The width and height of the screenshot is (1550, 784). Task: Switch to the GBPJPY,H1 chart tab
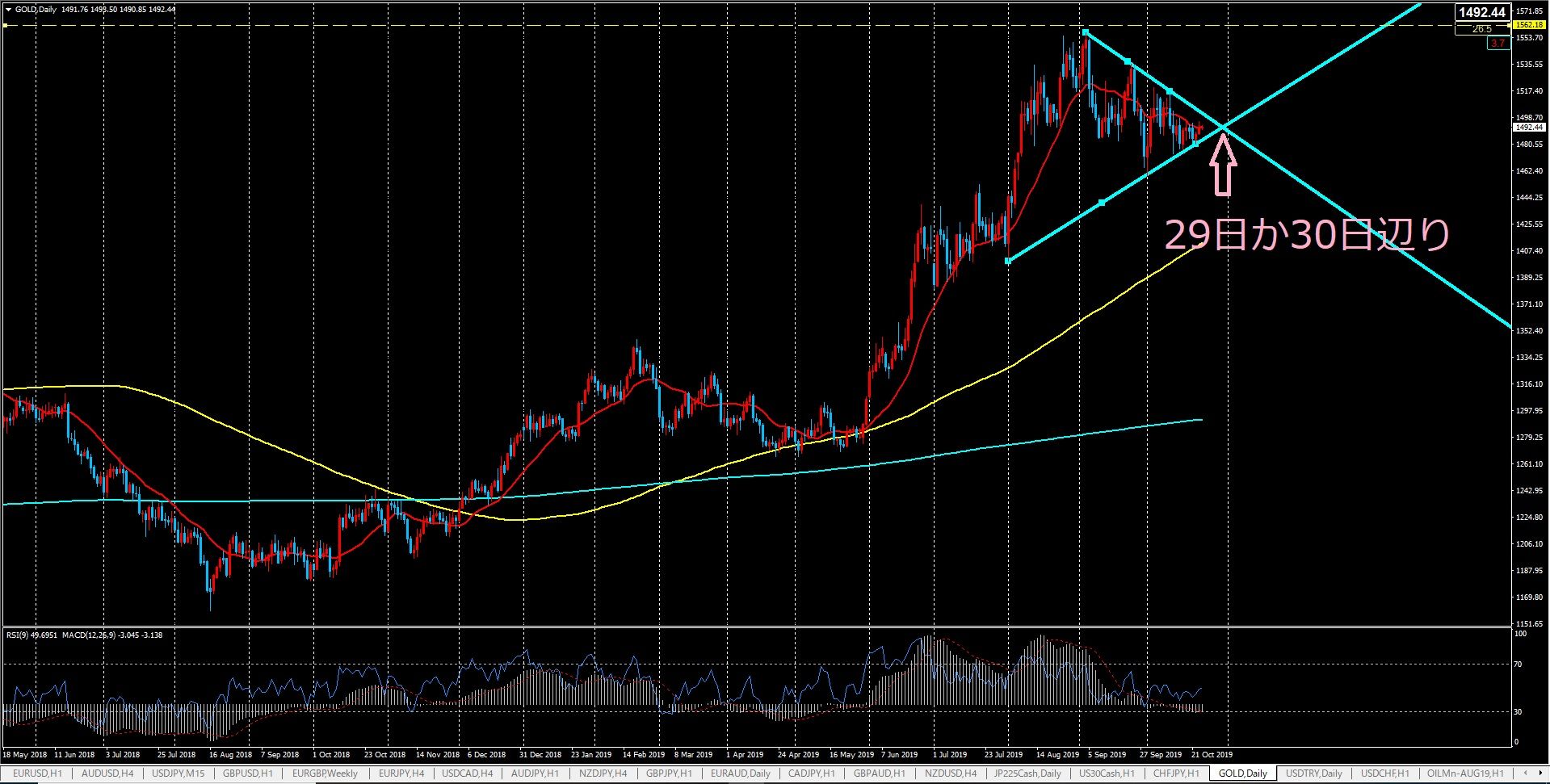669,774
